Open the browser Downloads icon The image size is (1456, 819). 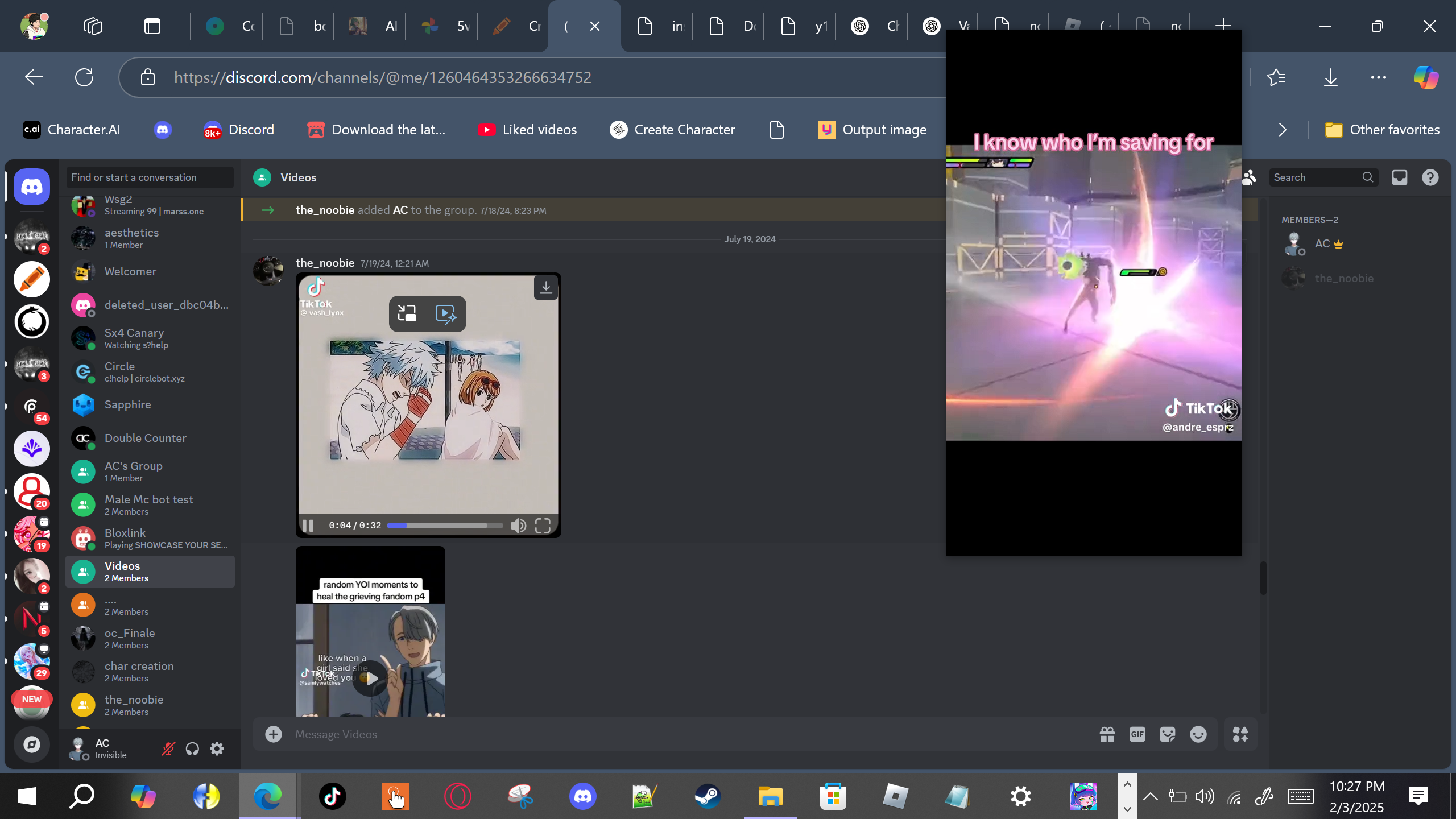1330,77
